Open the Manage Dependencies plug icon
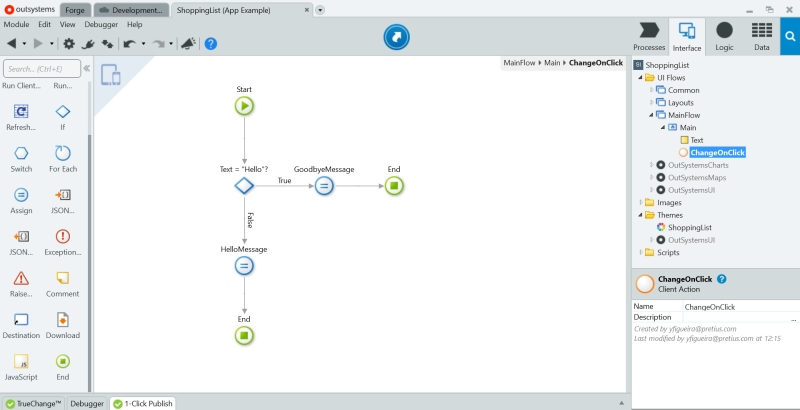 coord(88,44)
